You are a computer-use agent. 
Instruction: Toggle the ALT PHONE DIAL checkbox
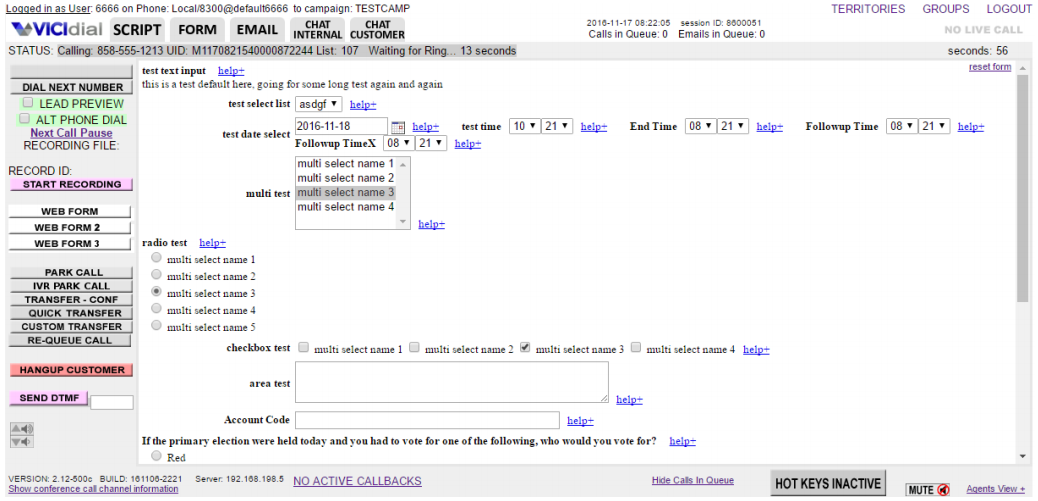pos(25,119)
